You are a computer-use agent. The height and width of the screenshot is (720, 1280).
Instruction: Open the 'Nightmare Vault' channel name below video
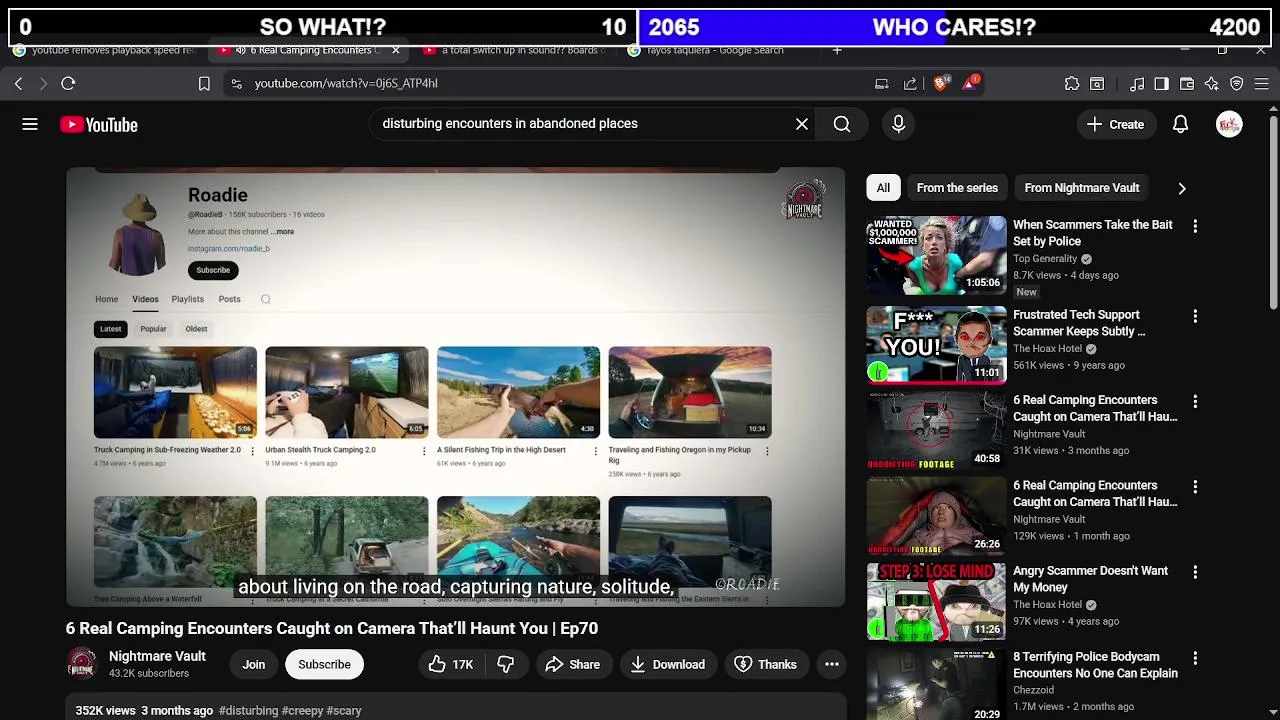[157, 657]
